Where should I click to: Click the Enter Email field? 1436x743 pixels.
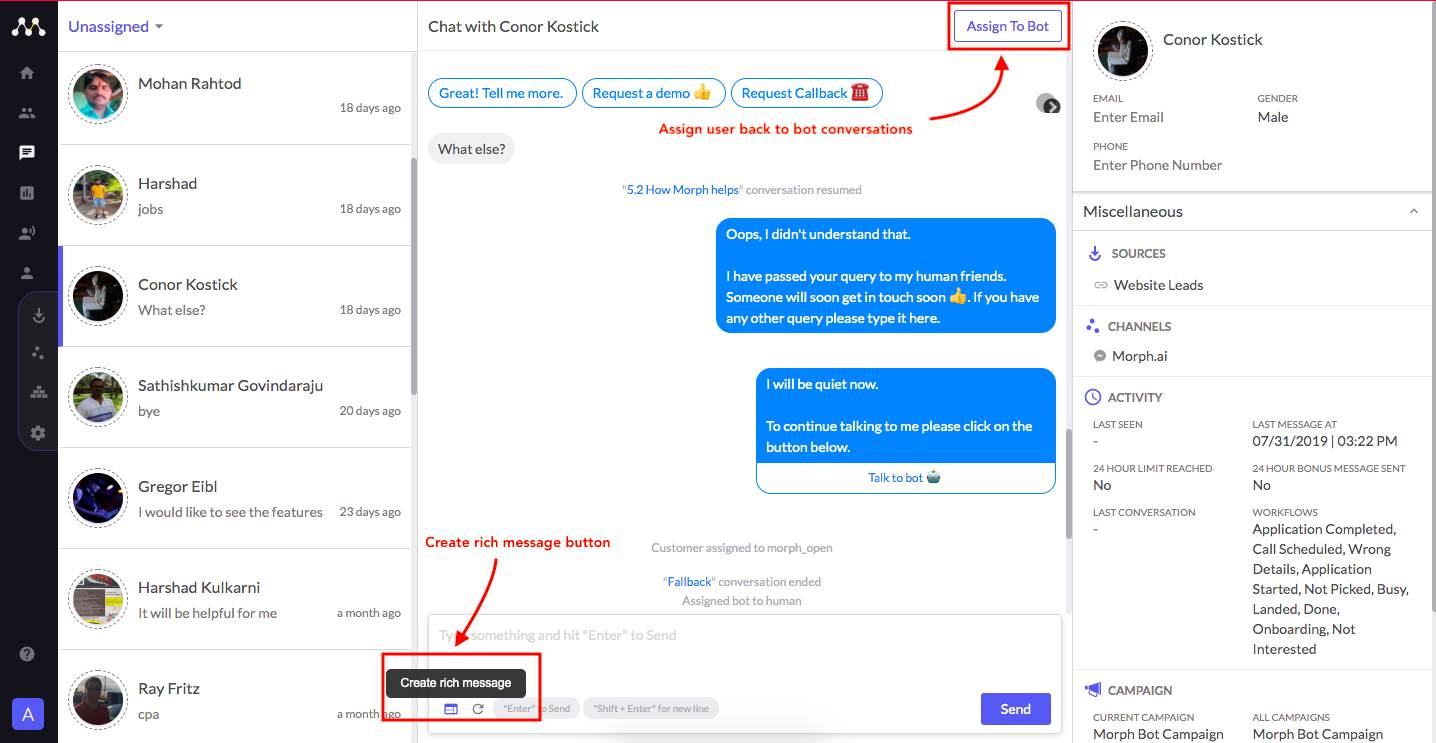(1128, 117)
